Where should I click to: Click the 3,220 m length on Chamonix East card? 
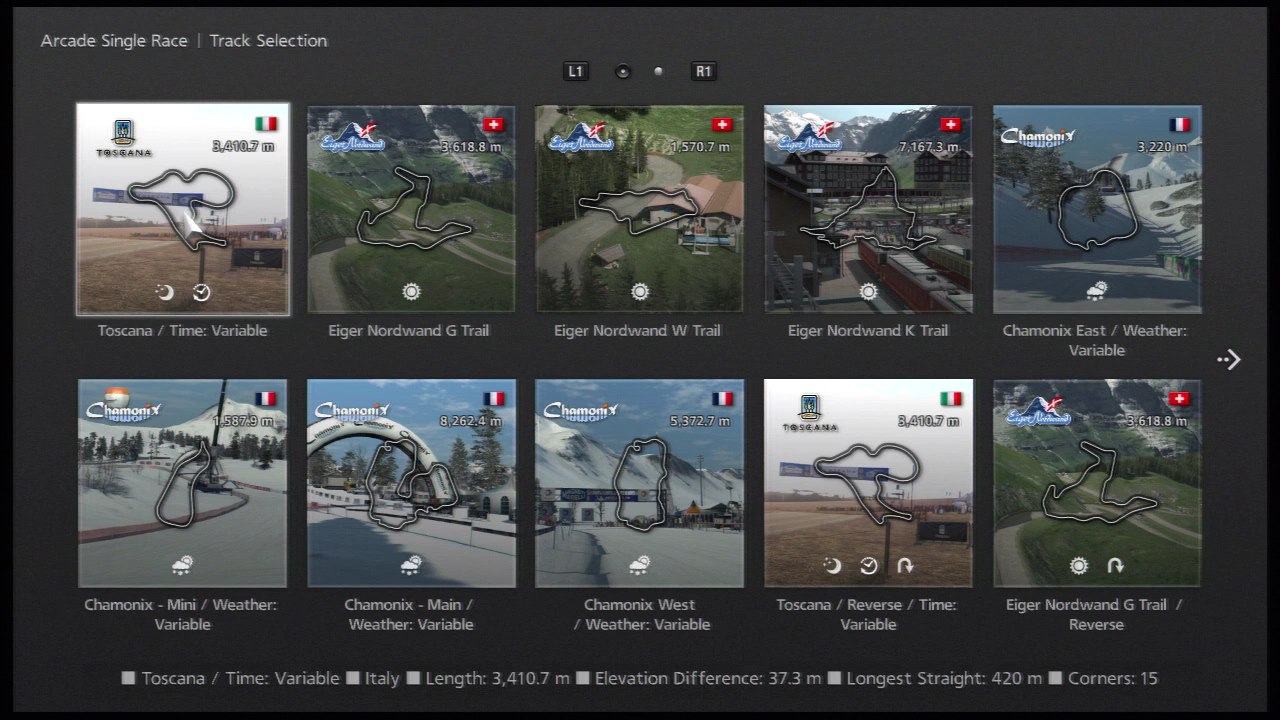tap(1163, 147)
